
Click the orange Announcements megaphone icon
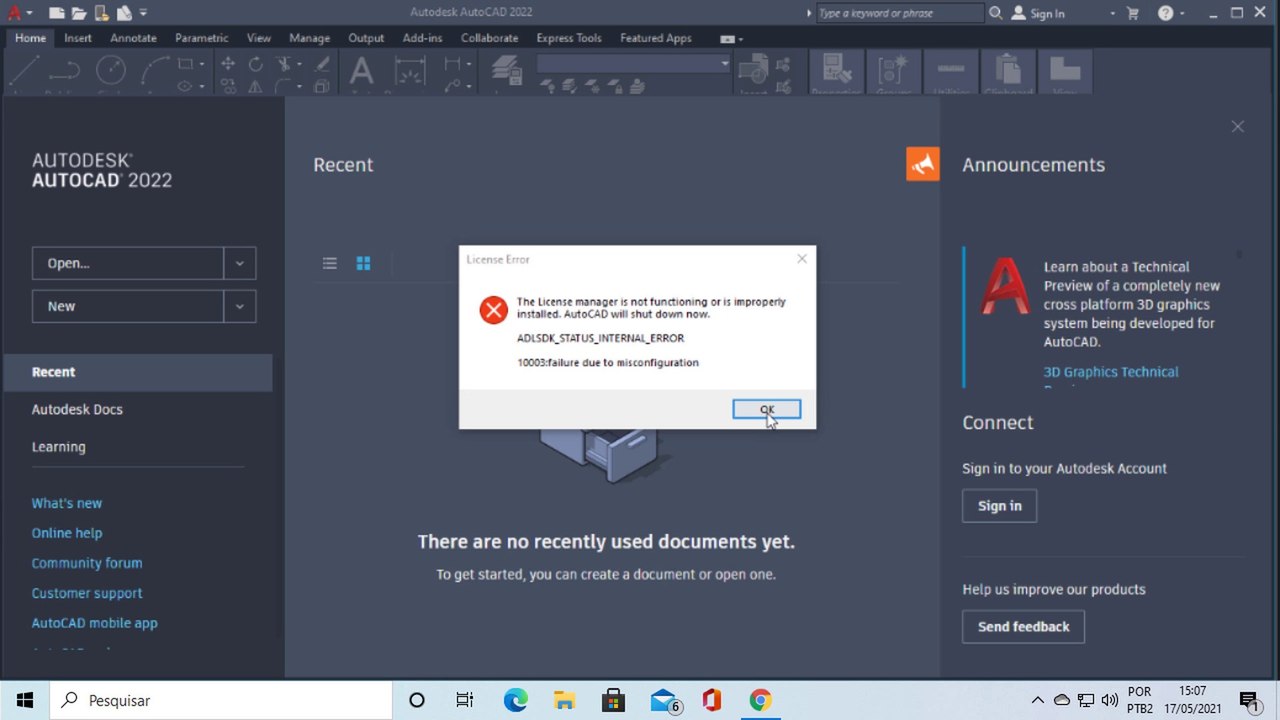923,164
